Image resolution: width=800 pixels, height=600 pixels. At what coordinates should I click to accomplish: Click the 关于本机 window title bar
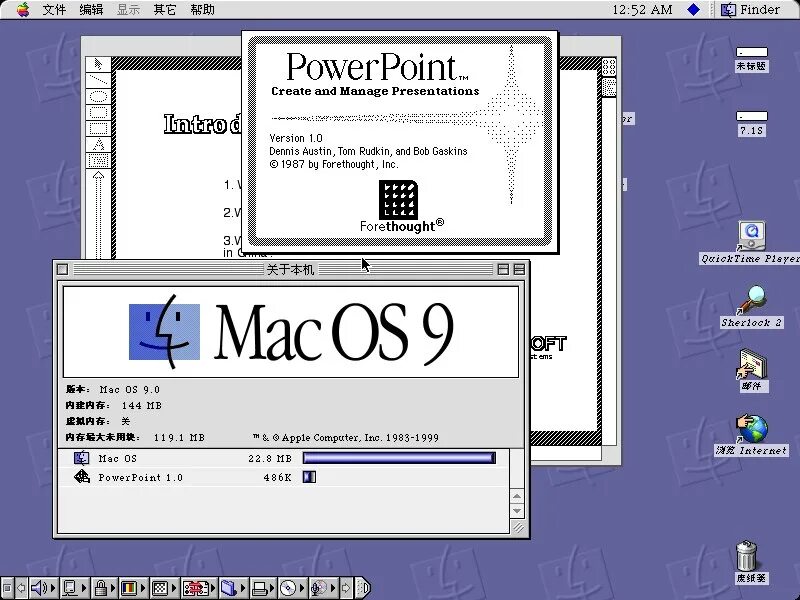(x=290, y=269)
